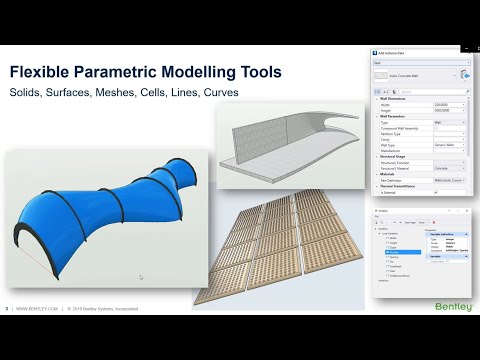Screen dimensions: 480x360
Task: Open the Cavity dropdown
Action: [x=463, y=140]
